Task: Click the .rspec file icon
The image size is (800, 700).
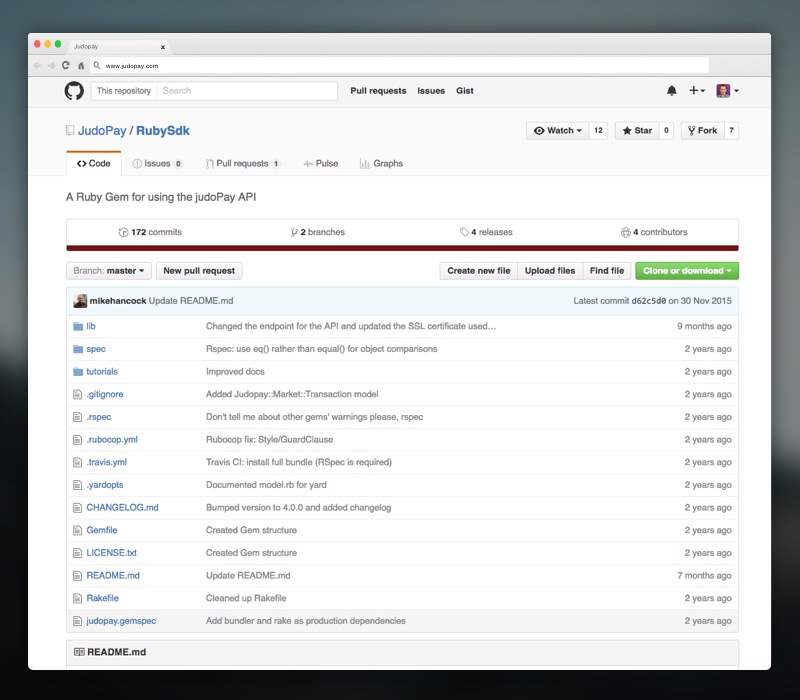Action: (x=78, y=417)
